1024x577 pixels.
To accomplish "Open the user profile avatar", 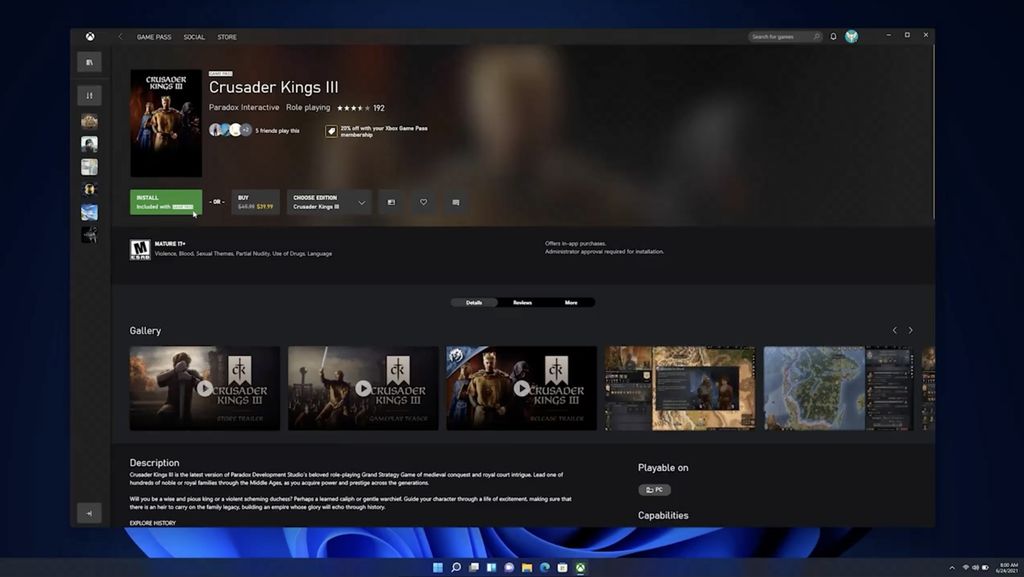I will click(x=851, y=37).
